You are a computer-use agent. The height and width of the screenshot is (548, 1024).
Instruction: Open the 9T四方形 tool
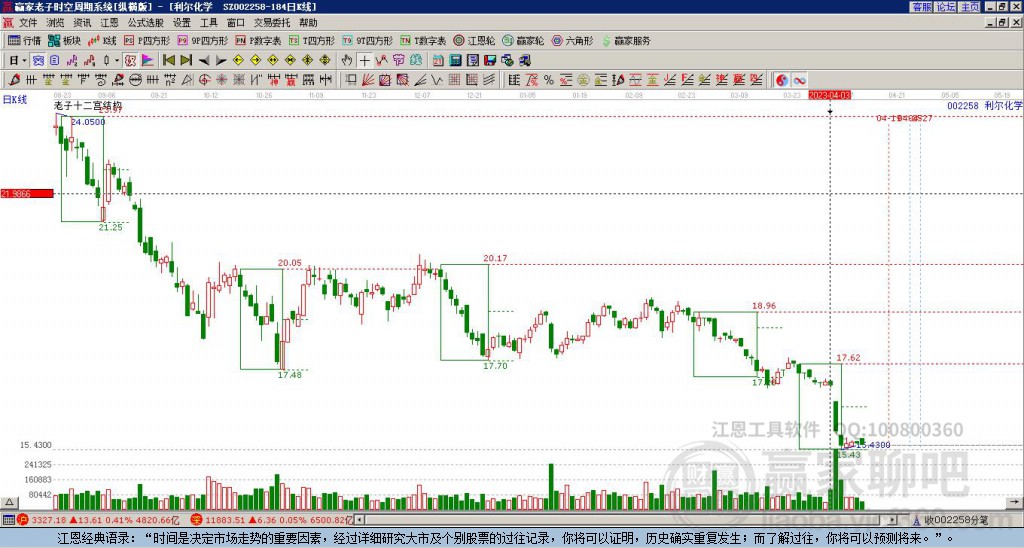[367, 40]
